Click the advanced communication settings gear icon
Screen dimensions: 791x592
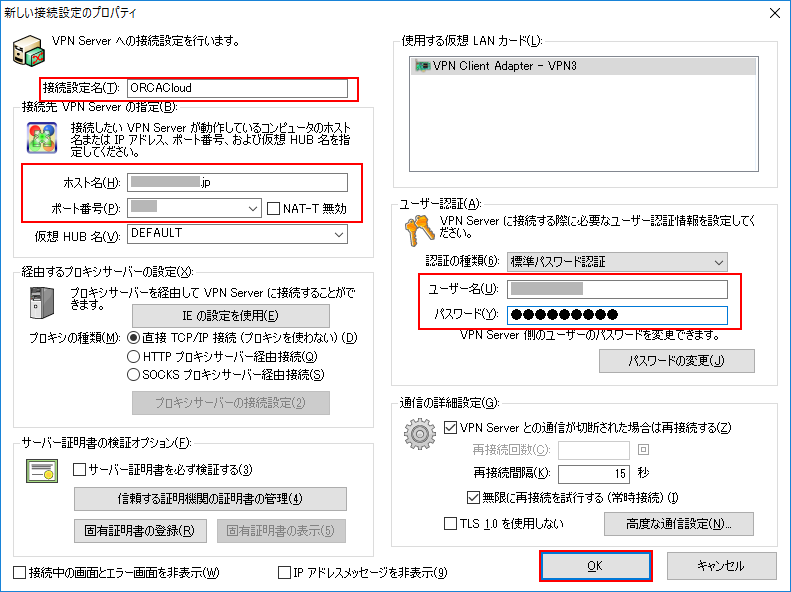[420, 434]
